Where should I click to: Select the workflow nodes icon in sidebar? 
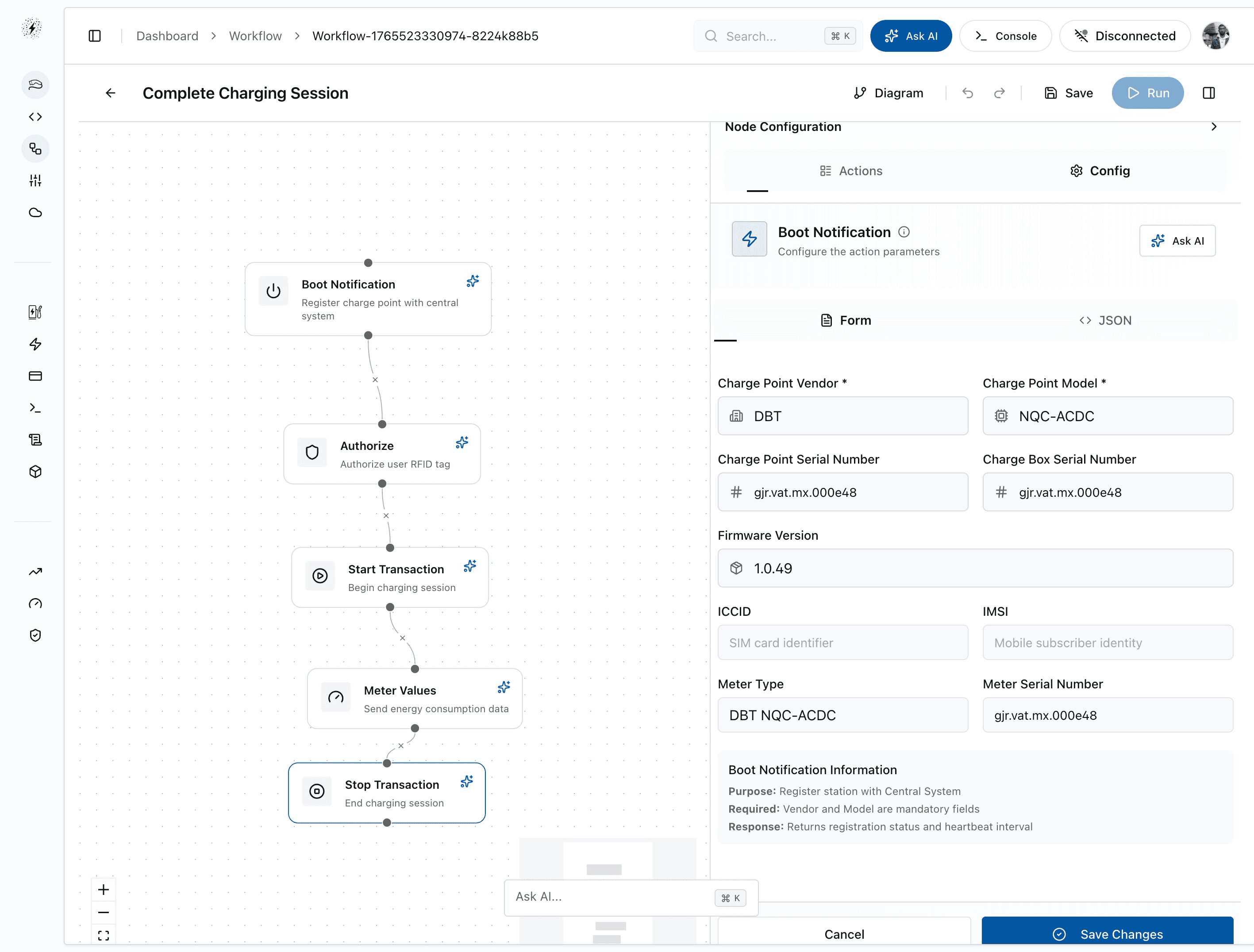pos(35,149)
